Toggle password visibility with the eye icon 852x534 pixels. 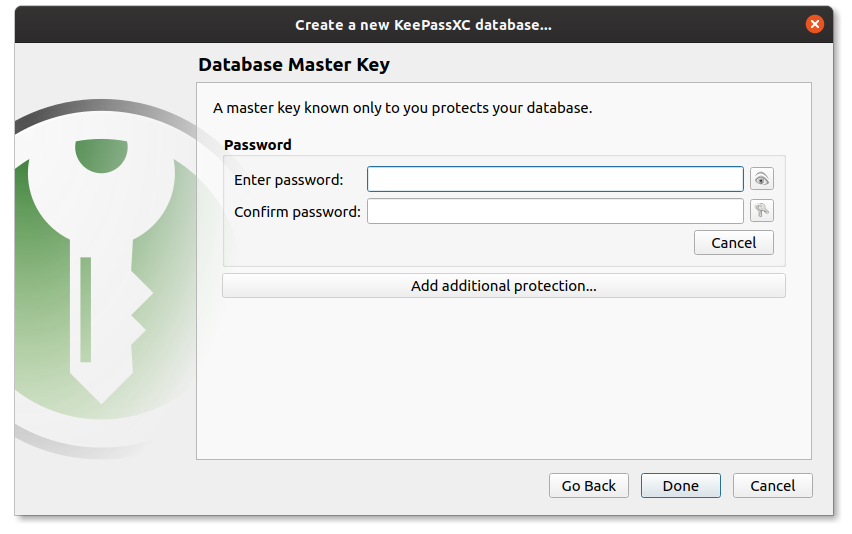click(x=762, y=179)
